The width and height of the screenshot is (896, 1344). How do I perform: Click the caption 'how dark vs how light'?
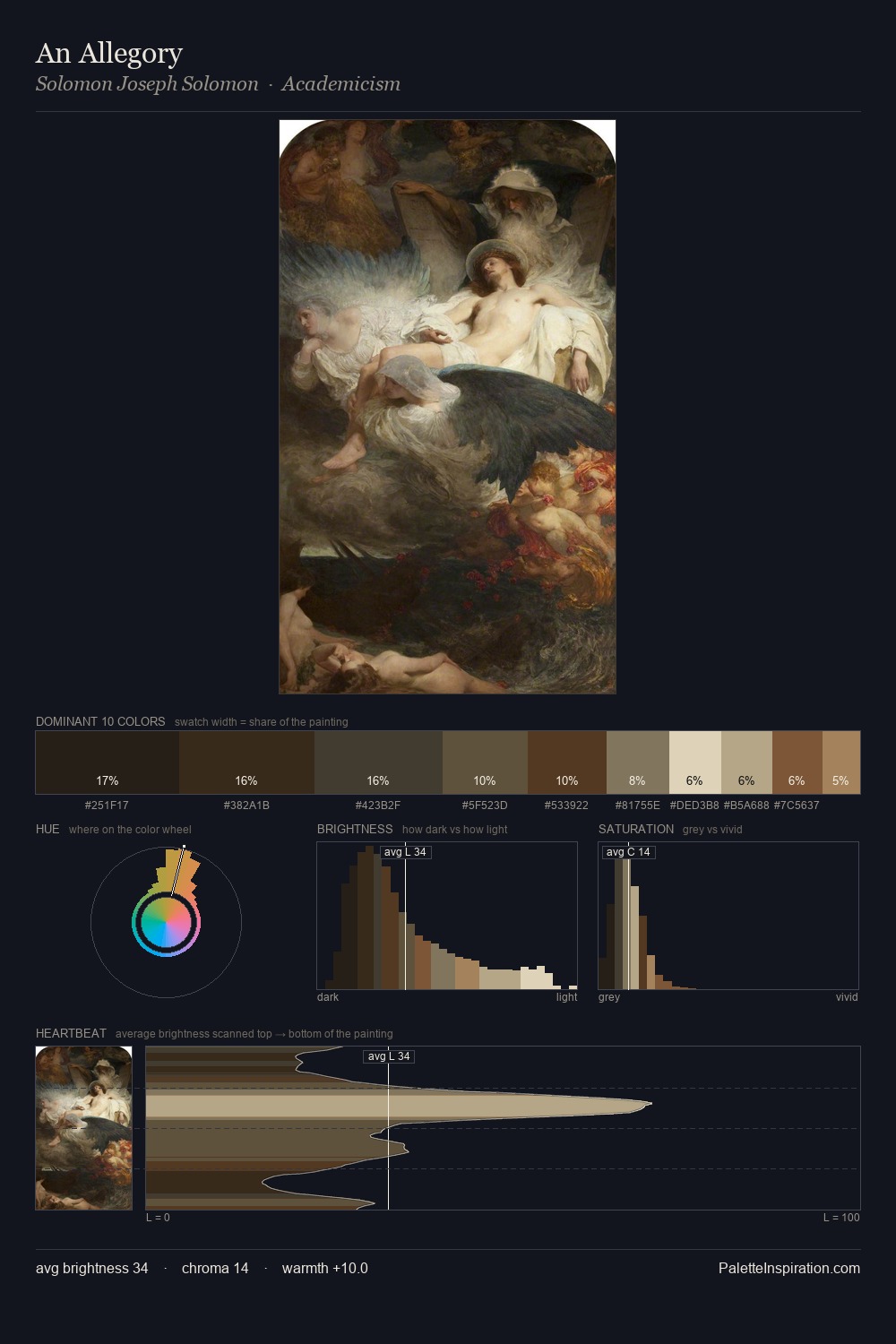pos(455,830)
